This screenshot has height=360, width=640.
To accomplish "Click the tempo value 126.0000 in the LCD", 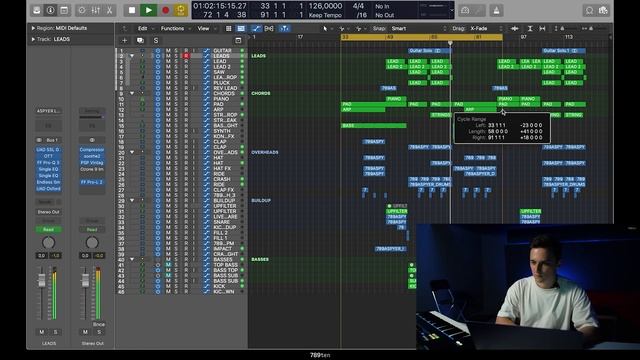I will (325, 6).
